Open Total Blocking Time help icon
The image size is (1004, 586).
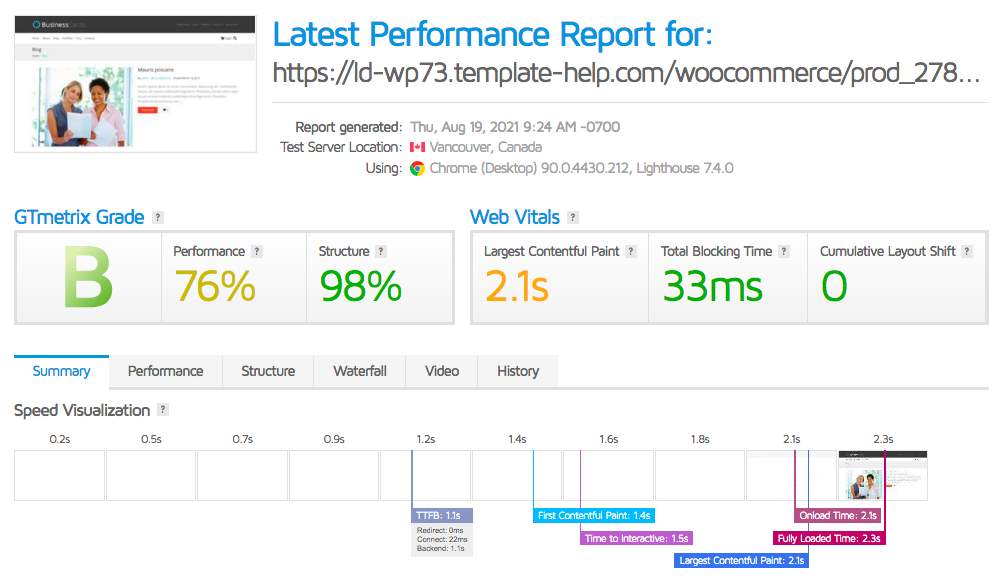pyautogui.click(x=784, y=252)
